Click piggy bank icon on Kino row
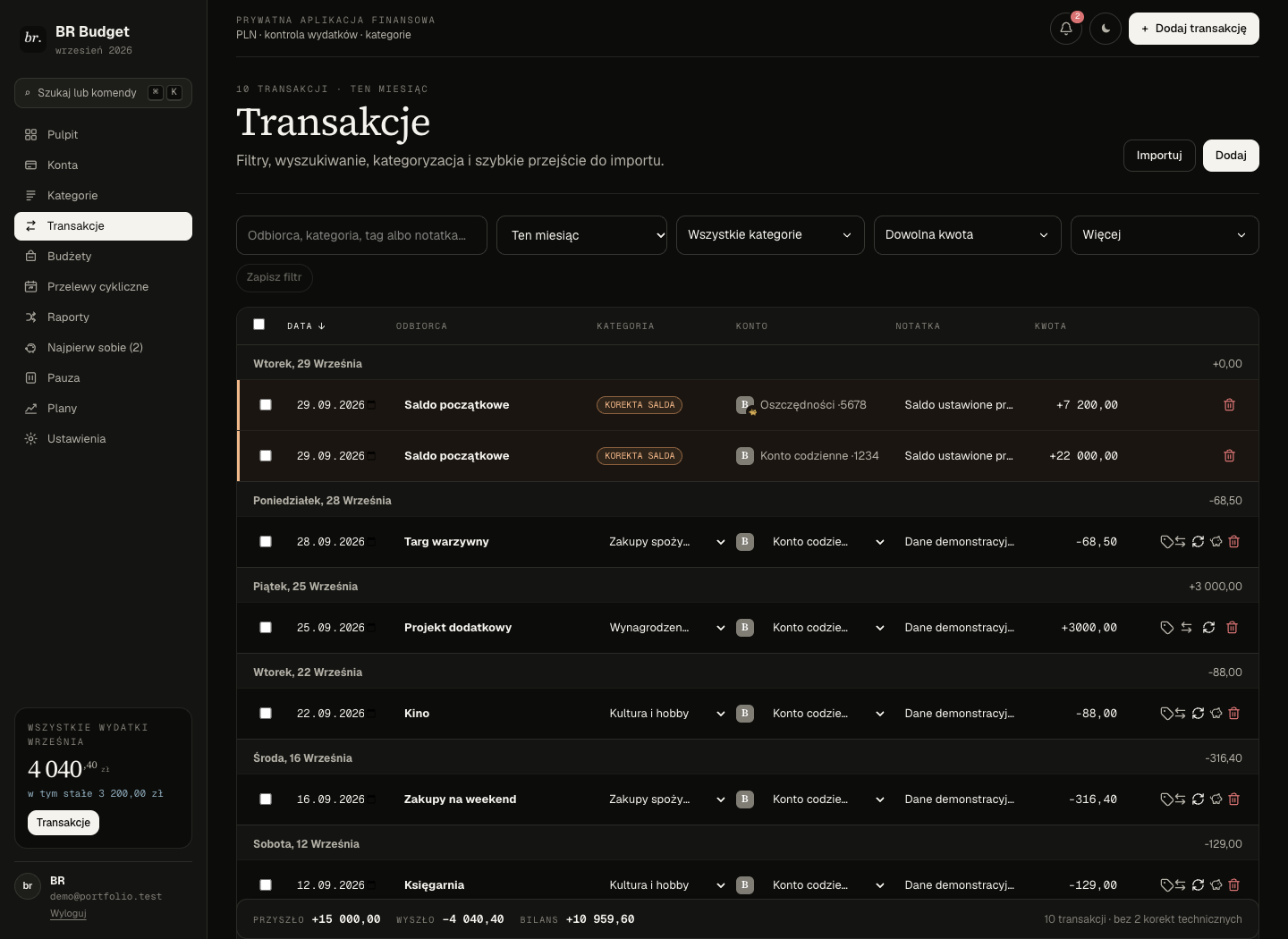The height and width of the screenshot is (939, 1288). click(1216, 714)
